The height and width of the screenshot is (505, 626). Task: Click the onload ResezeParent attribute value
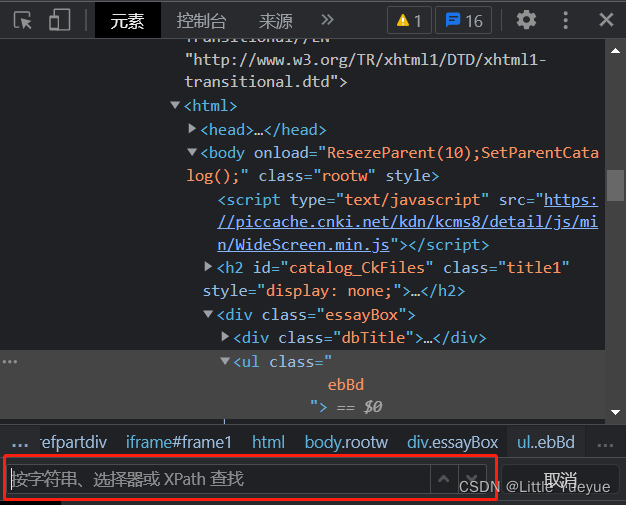click(x=392, y=164)
